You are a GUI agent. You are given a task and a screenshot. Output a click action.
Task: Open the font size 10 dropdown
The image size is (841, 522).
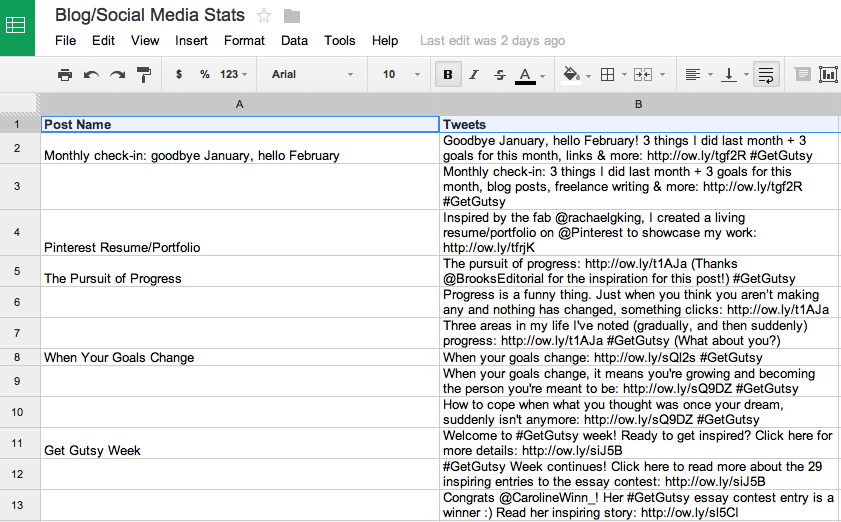pos(401,74)
